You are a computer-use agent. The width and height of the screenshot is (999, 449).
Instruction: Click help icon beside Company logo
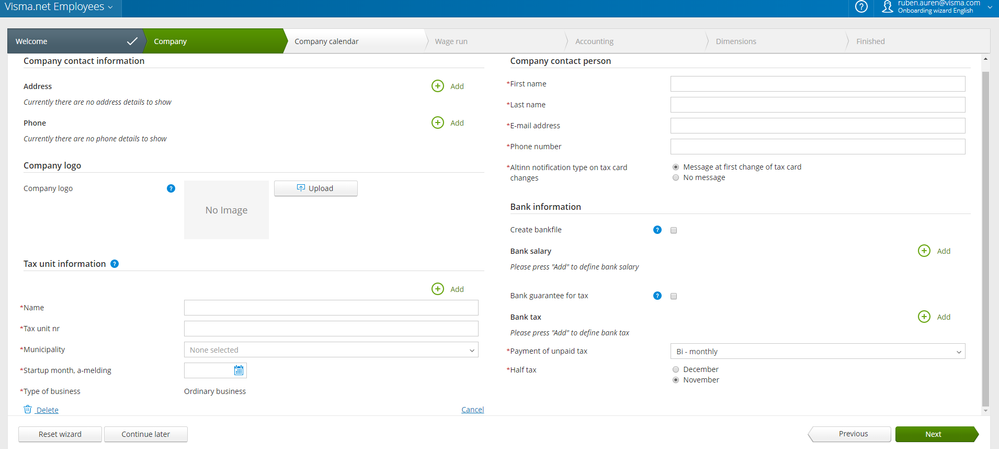[171, 188]
